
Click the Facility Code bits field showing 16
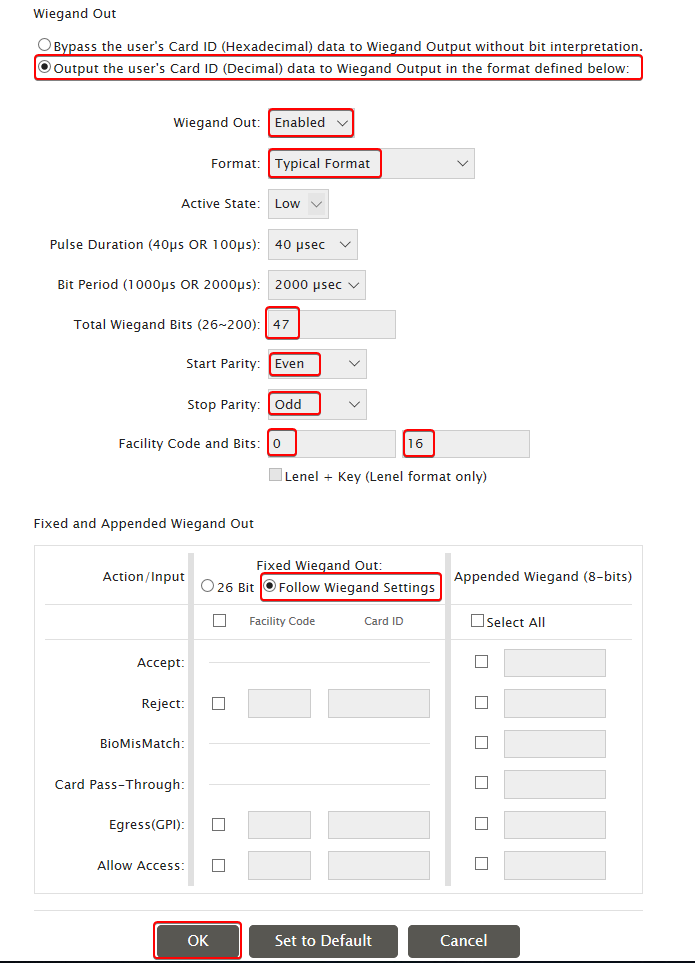[x=466, y=443]
